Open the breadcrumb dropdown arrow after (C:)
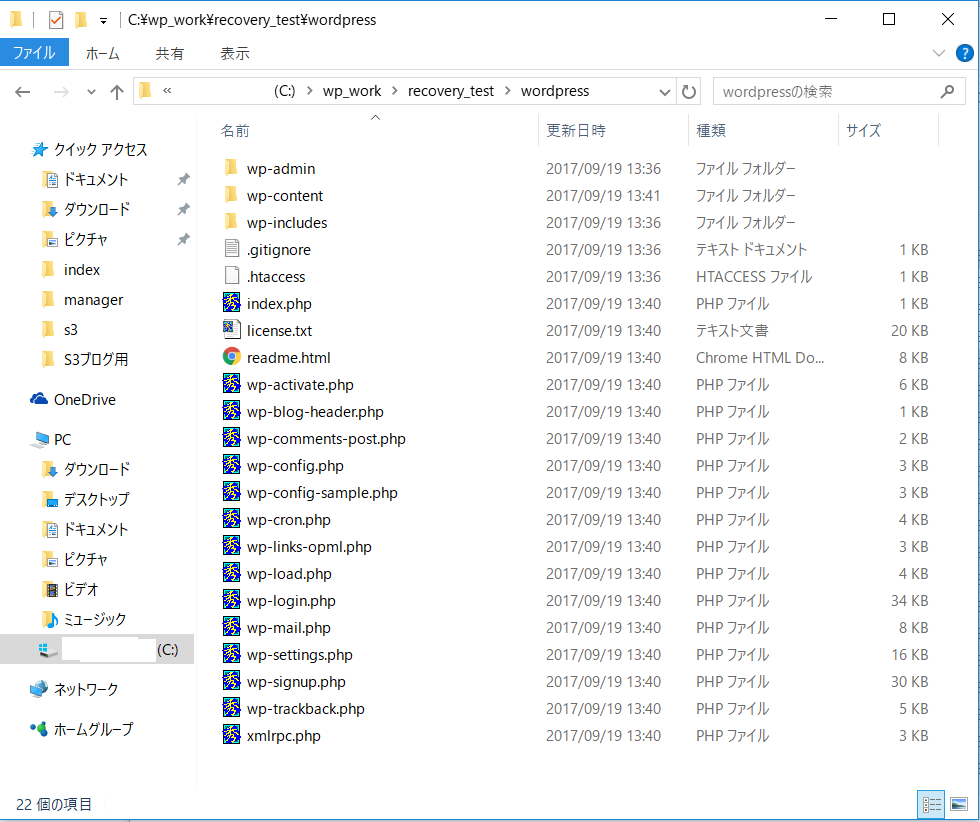This screenshot has height=822, width=980. tap(309, 91)
